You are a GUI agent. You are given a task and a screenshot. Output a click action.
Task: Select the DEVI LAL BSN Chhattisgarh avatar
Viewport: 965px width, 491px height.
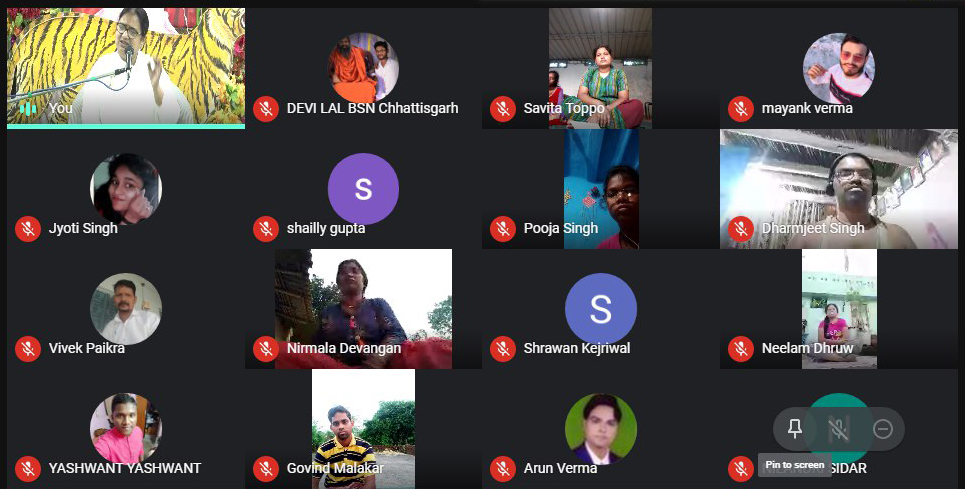click(x=363, y=68)
